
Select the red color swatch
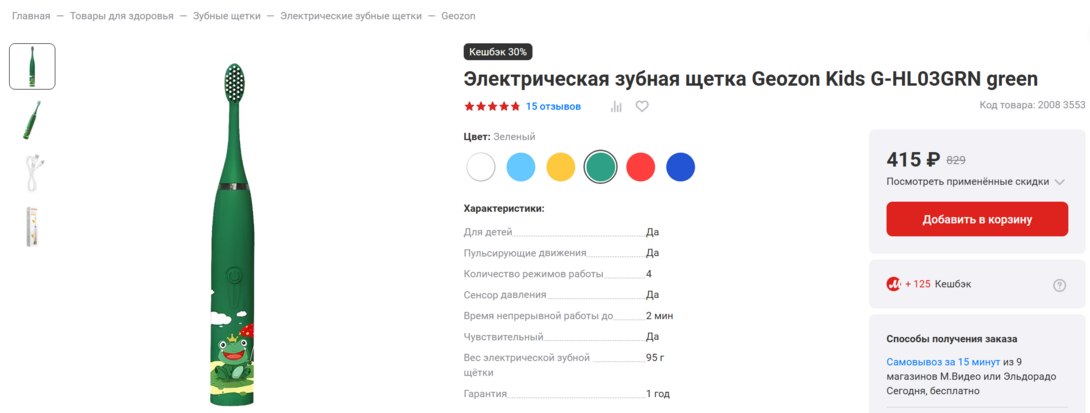point(640,167)
